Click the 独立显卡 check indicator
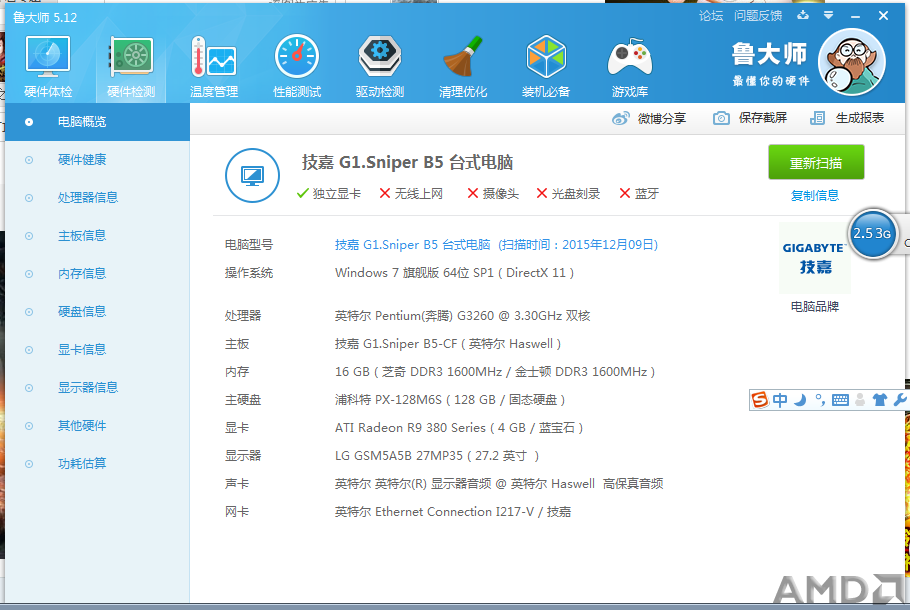Image resolution: width=910 pixels, height=610 pixels. (x=328, y=194)
